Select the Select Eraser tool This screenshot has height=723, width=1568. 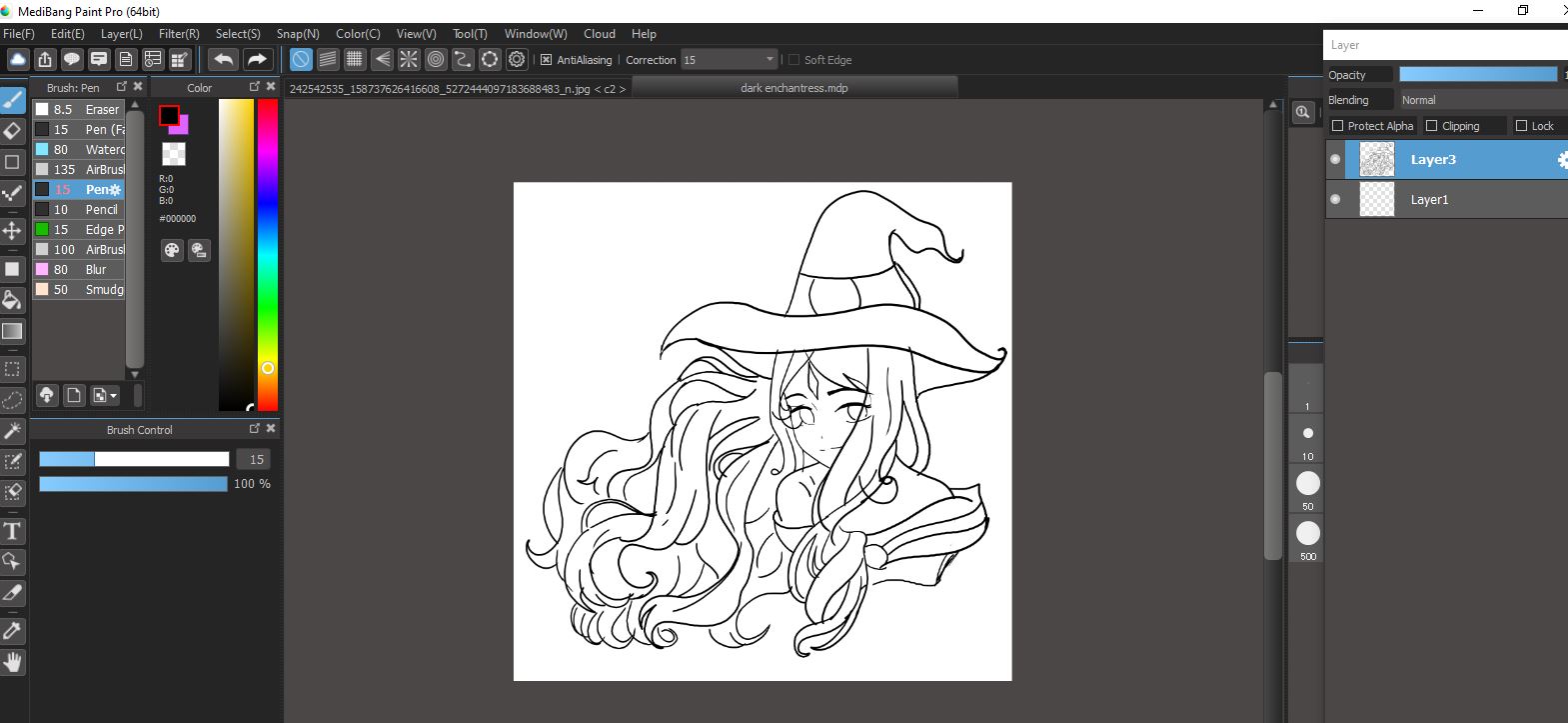pos(12,493)
